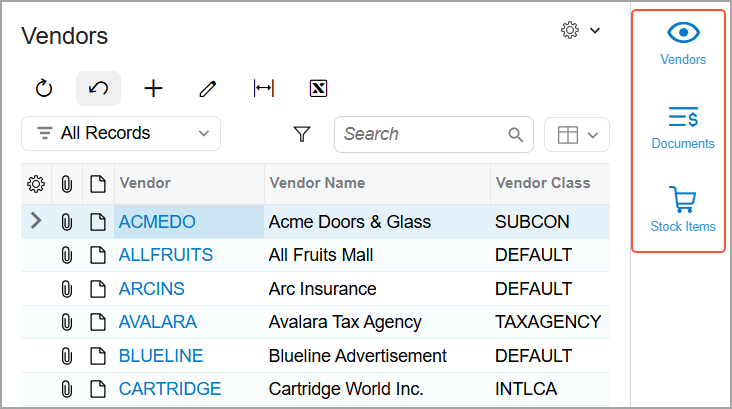
Task: Click the Undo arrow toolbar button
Action: tap(99, 88)
